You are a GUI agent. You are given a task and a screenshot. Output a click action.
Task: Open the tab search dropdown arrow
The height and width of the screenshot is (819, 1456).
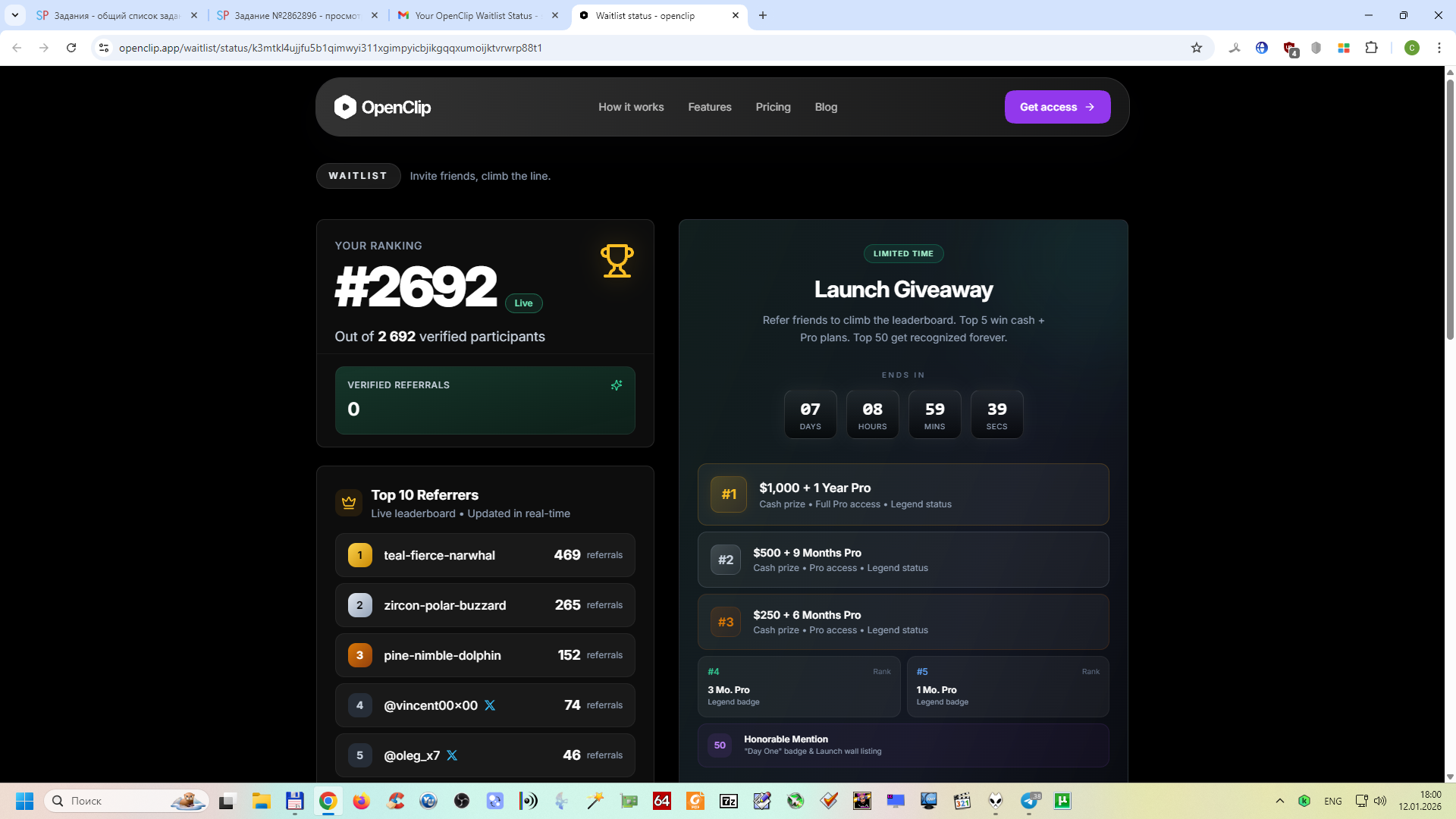tap(14, 15)
